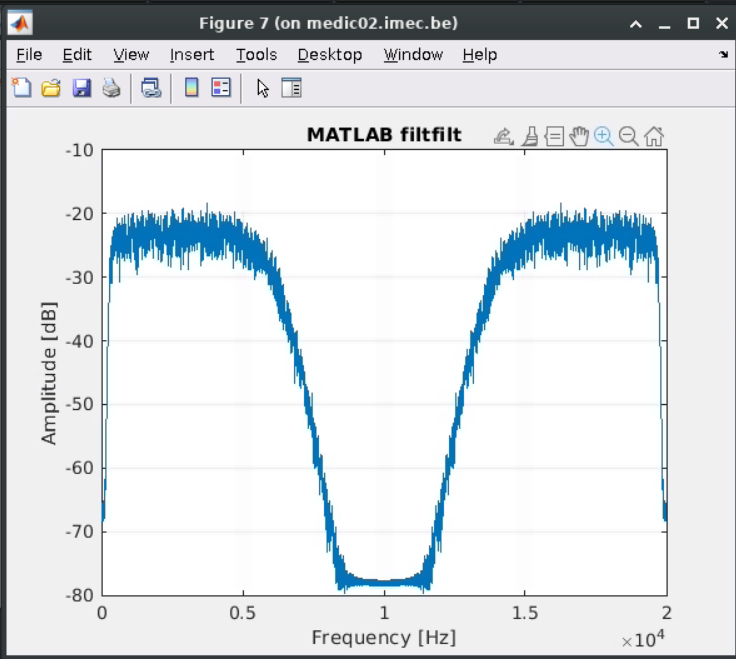
Task: Click the Open File folder icon
Action: tap(51, 88)
